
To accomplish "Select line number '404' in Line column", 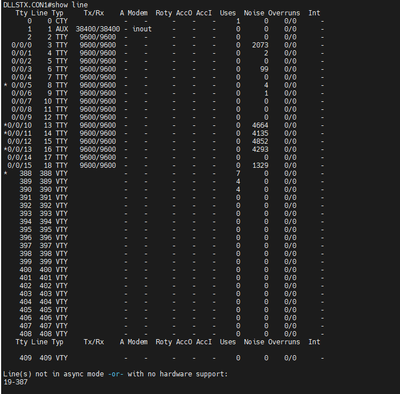I will tap(46, 302).
